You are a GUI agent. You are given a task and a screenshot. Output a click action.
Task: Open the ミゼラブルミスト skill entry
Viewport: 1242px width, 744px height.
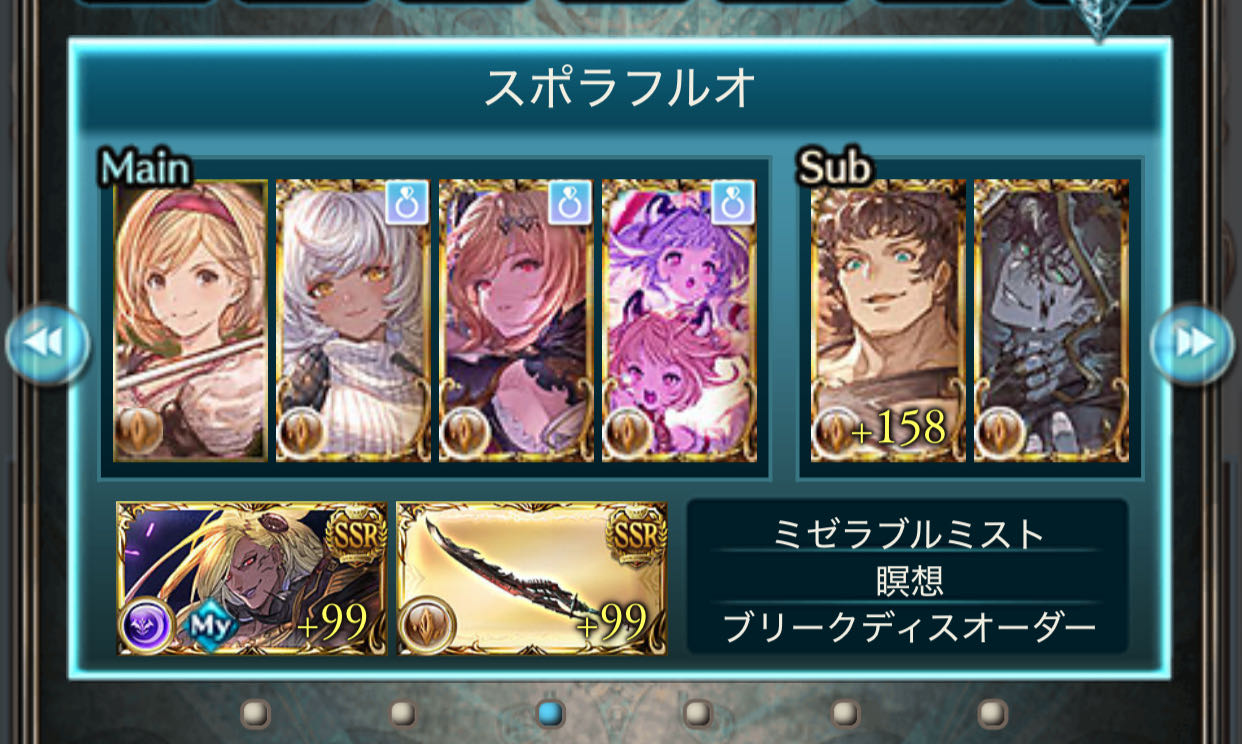tap(908, 534)
